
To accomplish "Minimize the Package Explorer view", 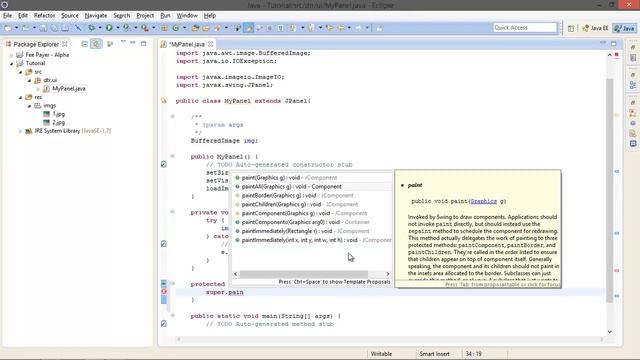I will [x=133, y=43].
